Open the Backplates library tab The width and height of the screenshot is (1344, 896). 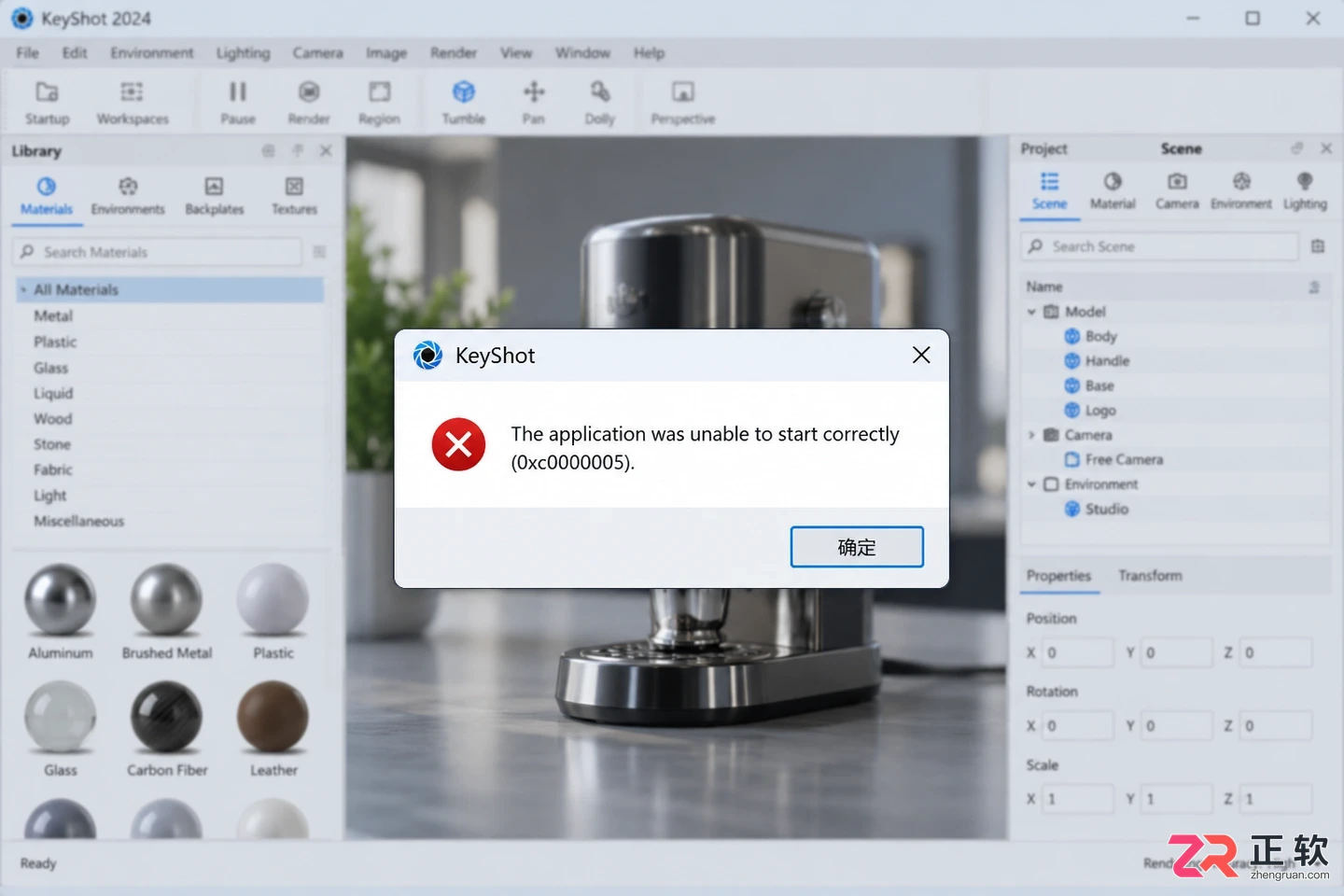tap(214, 196)
